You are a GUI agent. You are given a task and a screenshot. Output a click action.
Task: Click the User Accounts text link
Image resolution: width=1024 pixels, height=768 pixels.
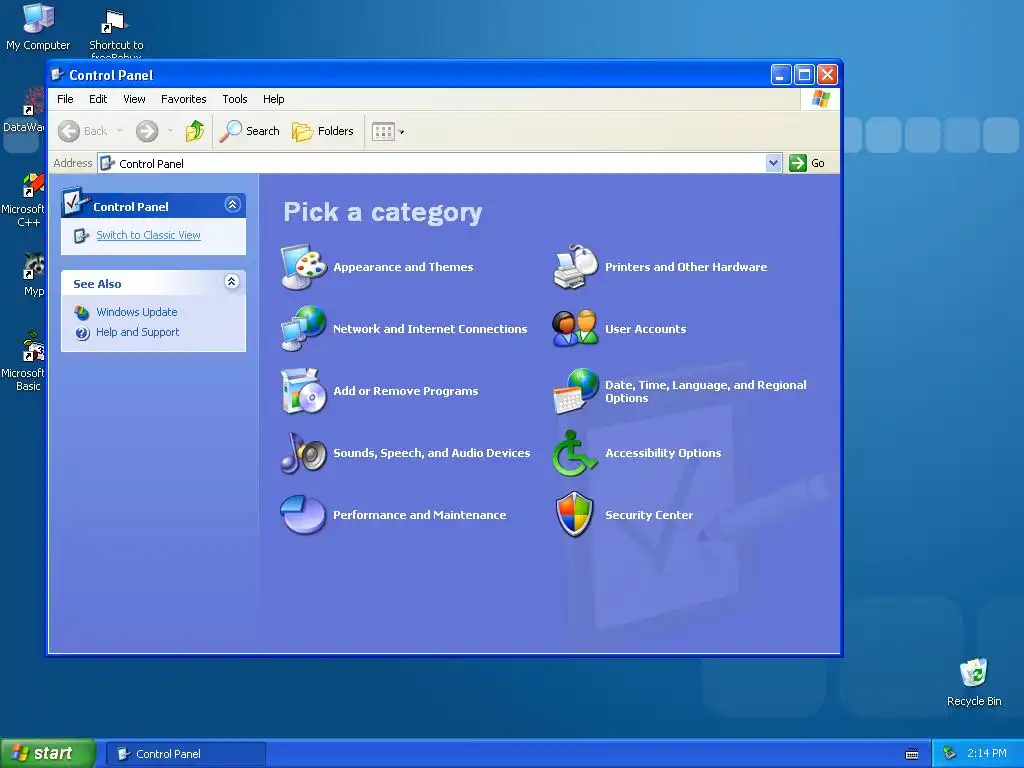(645, 329)
